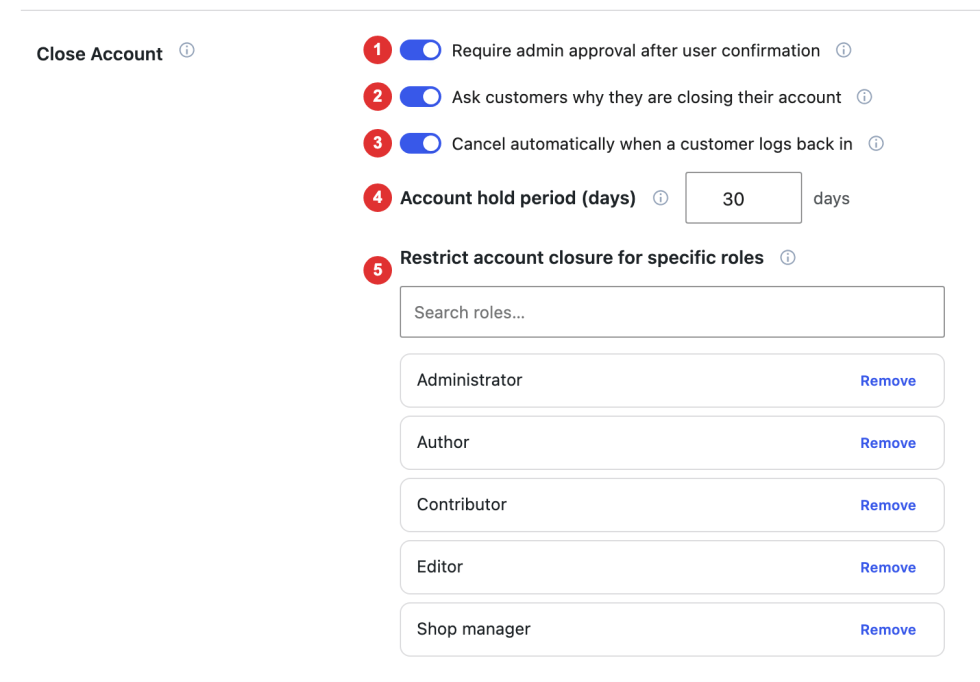Click info icon beside Account hold period
The height and width of the screenshot is (682, 980).
click(x=661, y=198)
